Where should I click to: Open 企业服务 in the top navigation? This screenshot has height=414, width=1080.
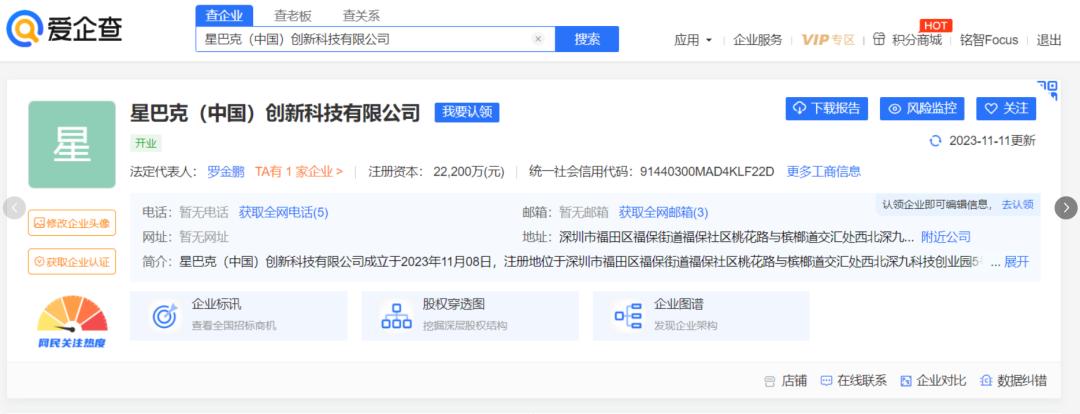(758, 40)
